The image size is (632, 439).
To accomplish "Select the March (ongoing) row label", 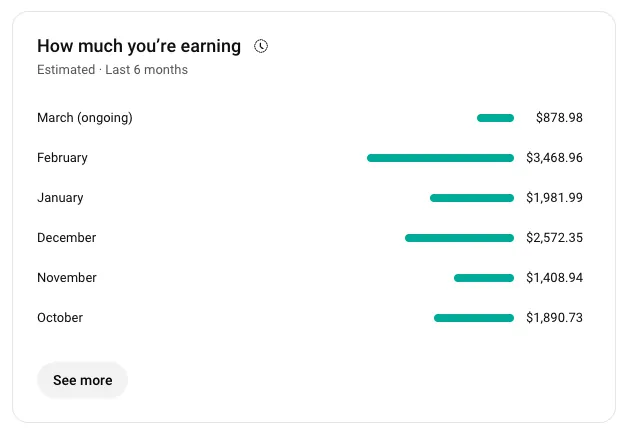I will pos(85,118).
